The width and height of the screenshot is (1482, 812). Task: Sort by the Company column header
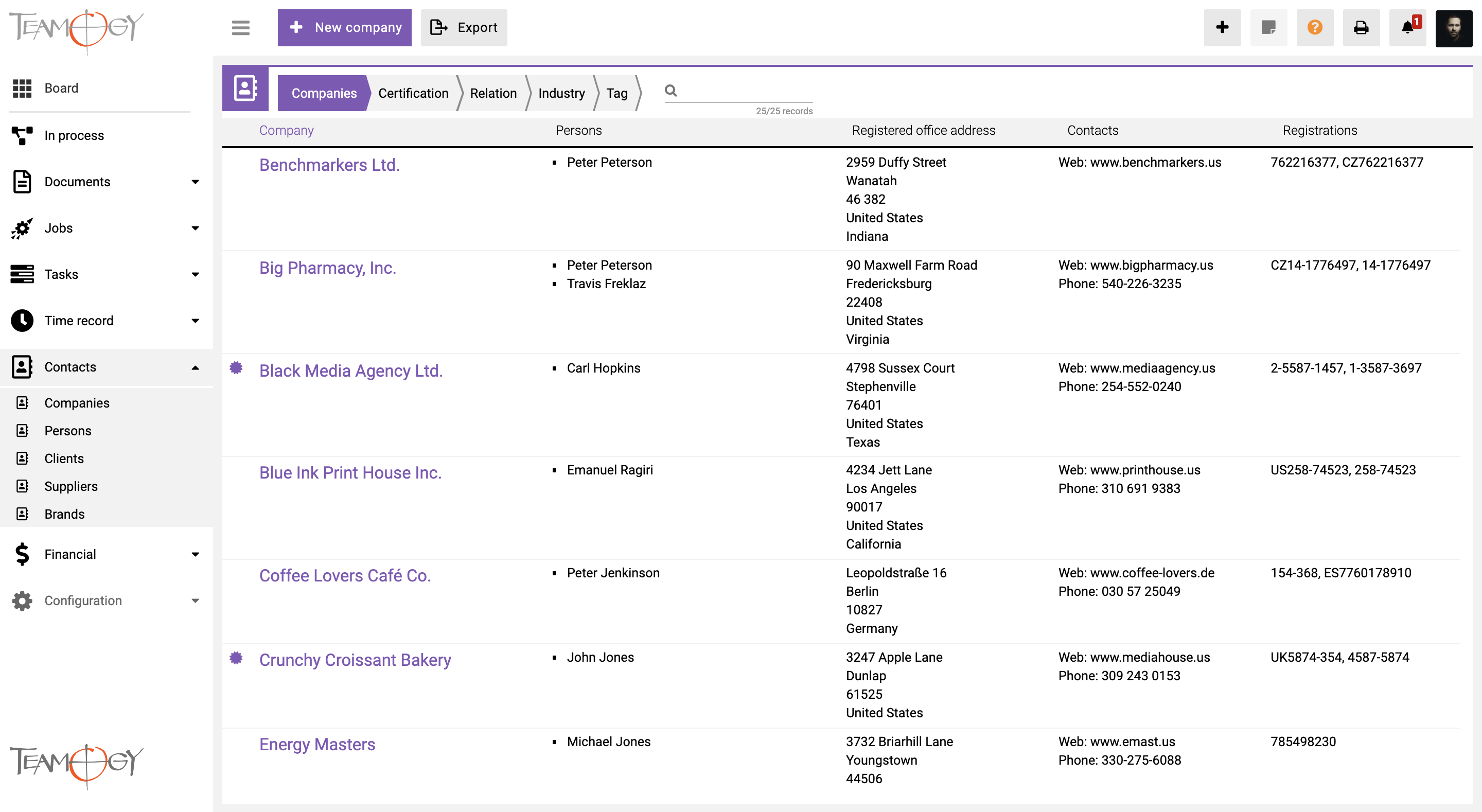tap(287, 131)
